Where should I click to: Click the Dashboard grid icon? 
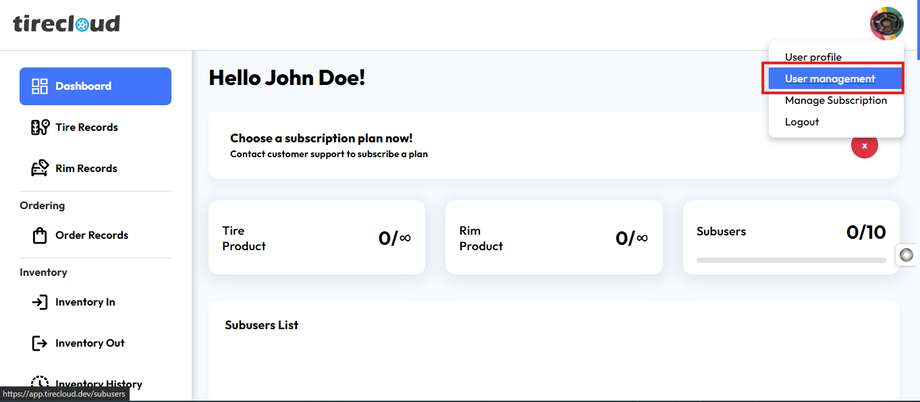[x=40, y=86]
